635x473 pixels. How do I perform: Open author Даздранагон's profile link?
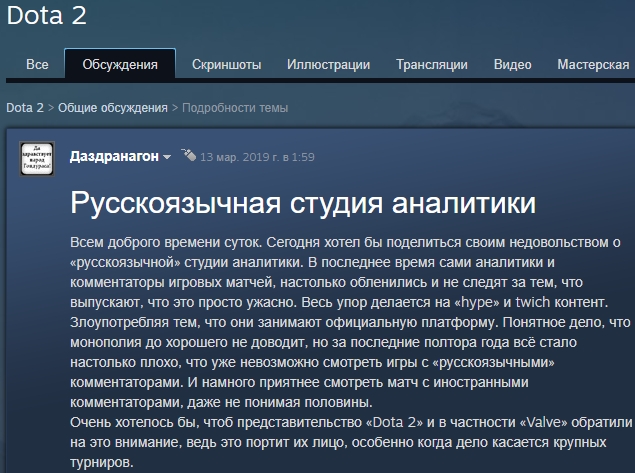(114, 156)
